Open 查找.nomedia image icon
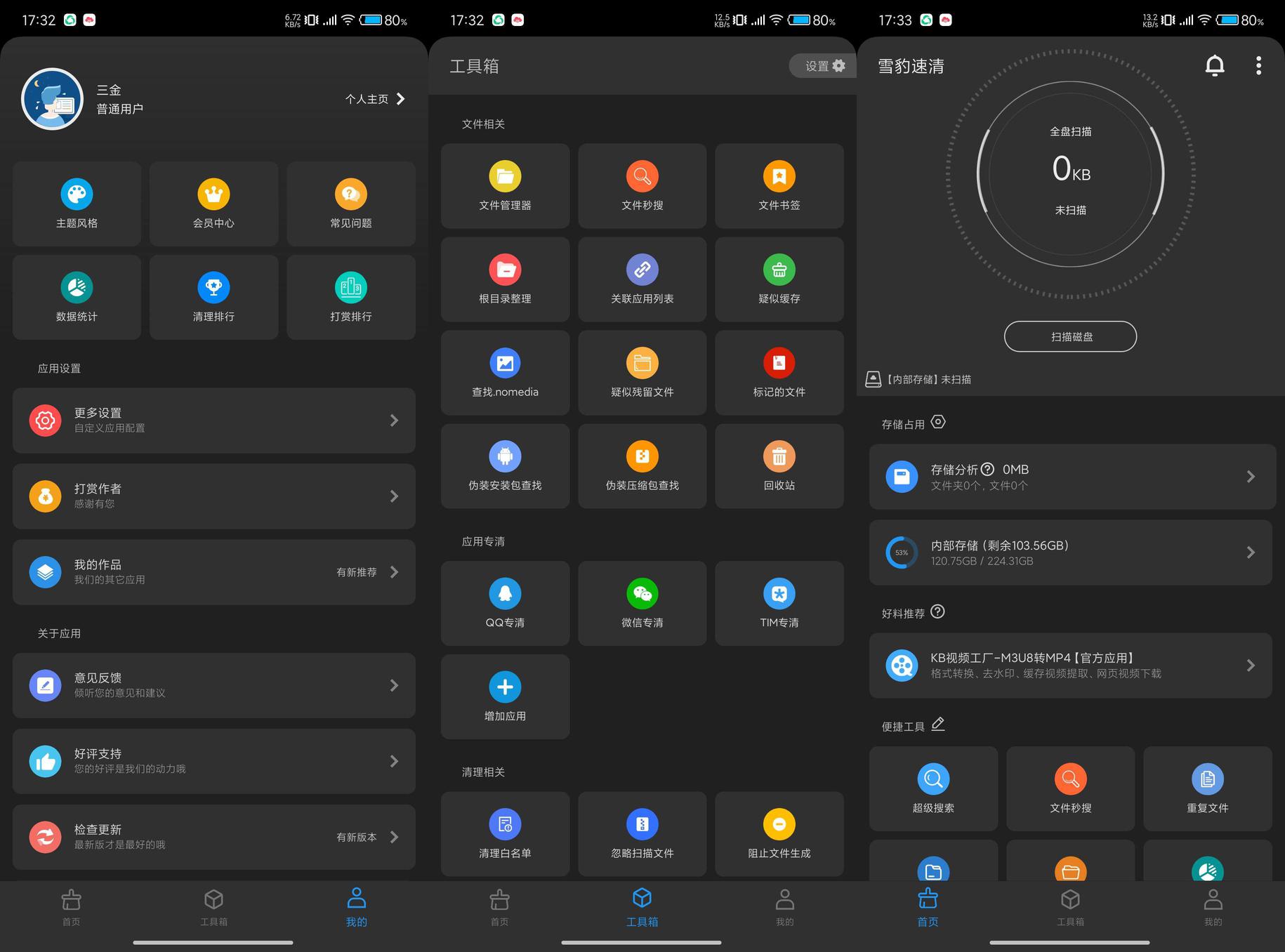The width and height of the screenshot is (1285, 952). (x=505, y=363)
